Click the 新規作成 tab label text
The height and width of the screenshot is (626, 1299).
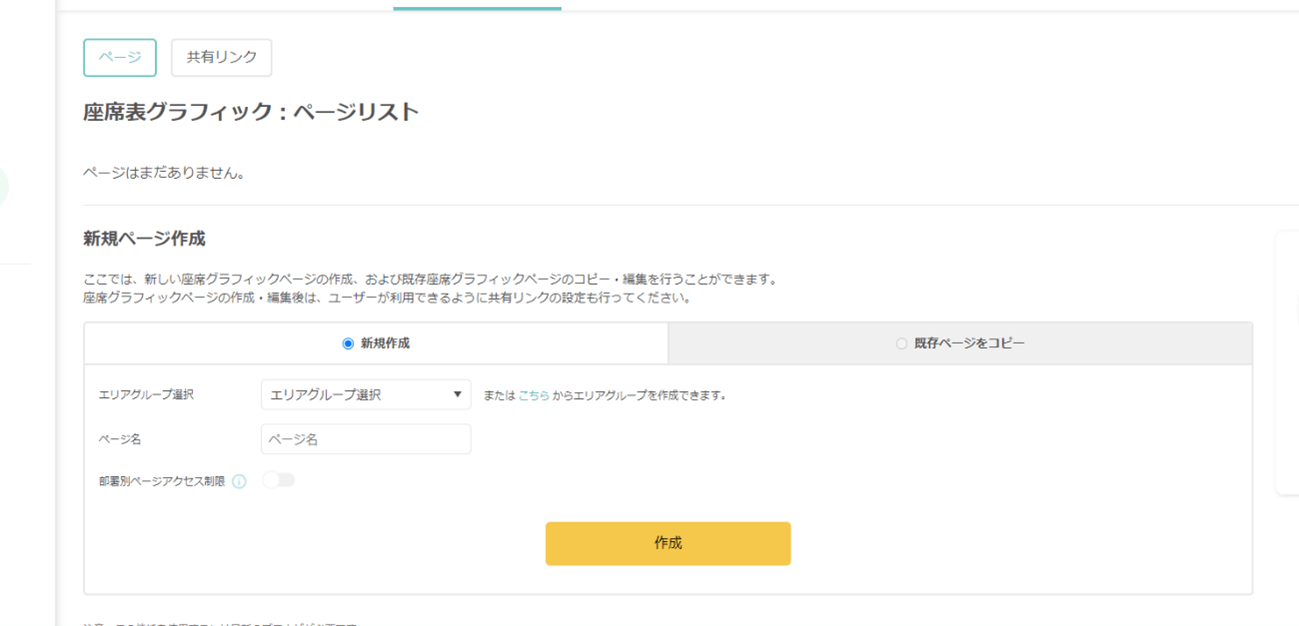[385, 343]
